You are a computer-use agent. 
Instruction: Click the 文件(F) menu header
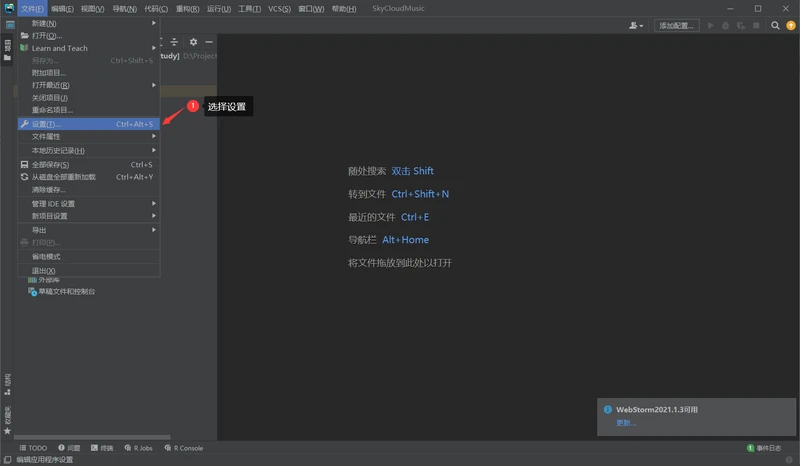[x=33, y=9]
